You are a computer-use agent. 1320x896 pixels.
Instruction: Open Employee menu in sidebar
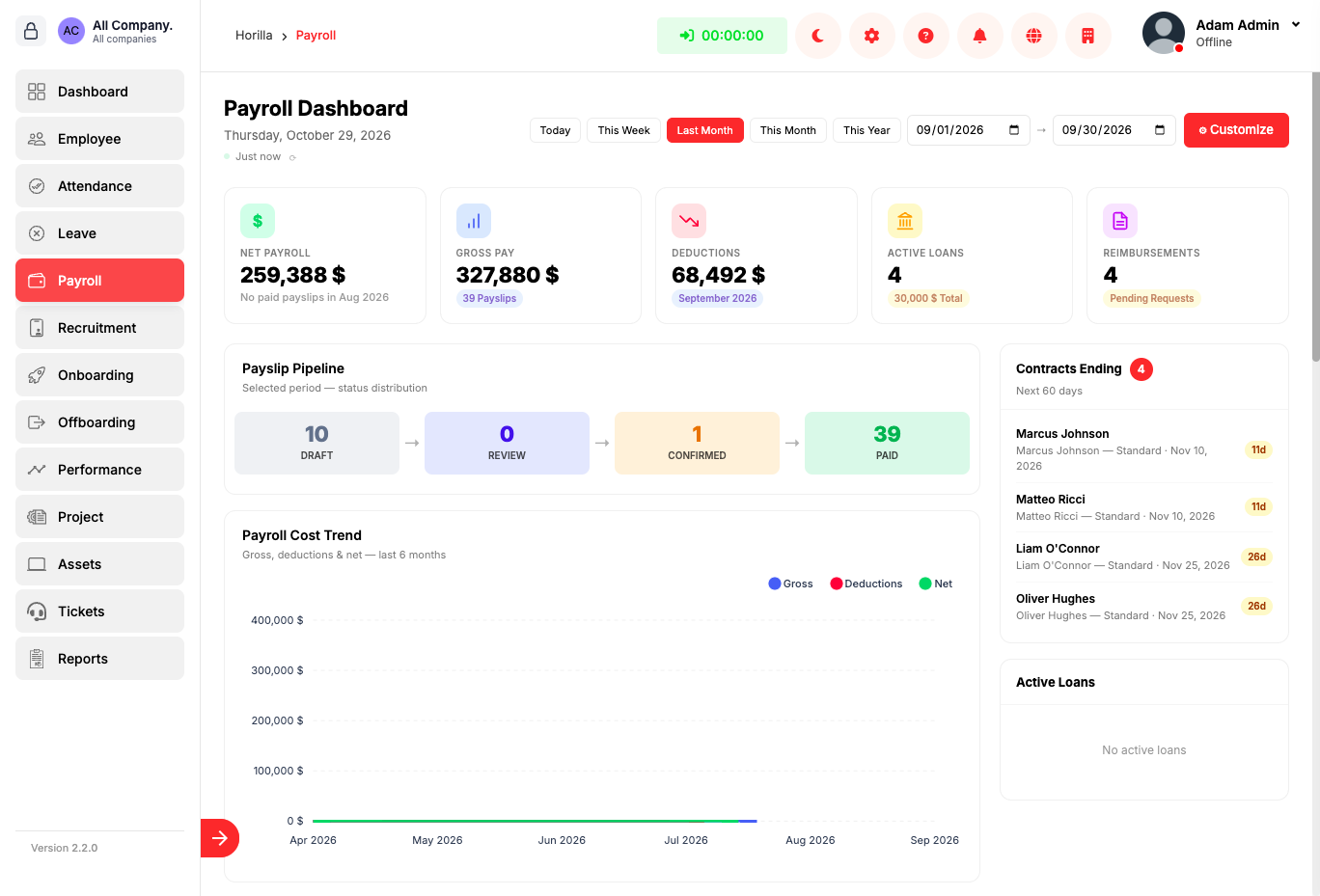[x=99, y=138]
